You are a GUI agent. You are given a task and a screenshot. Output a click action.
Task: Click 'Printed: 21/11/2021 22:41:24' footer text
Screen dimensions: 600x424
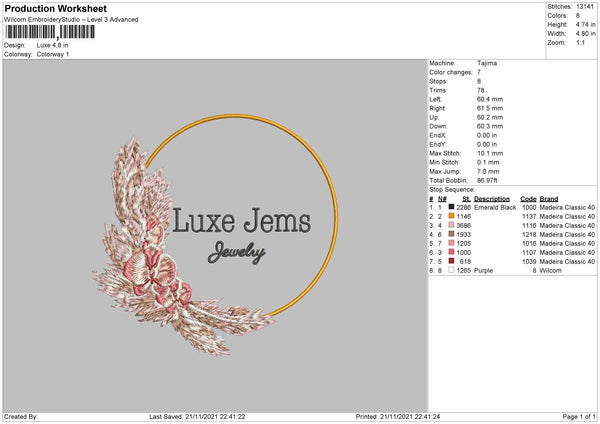point(398,417)
